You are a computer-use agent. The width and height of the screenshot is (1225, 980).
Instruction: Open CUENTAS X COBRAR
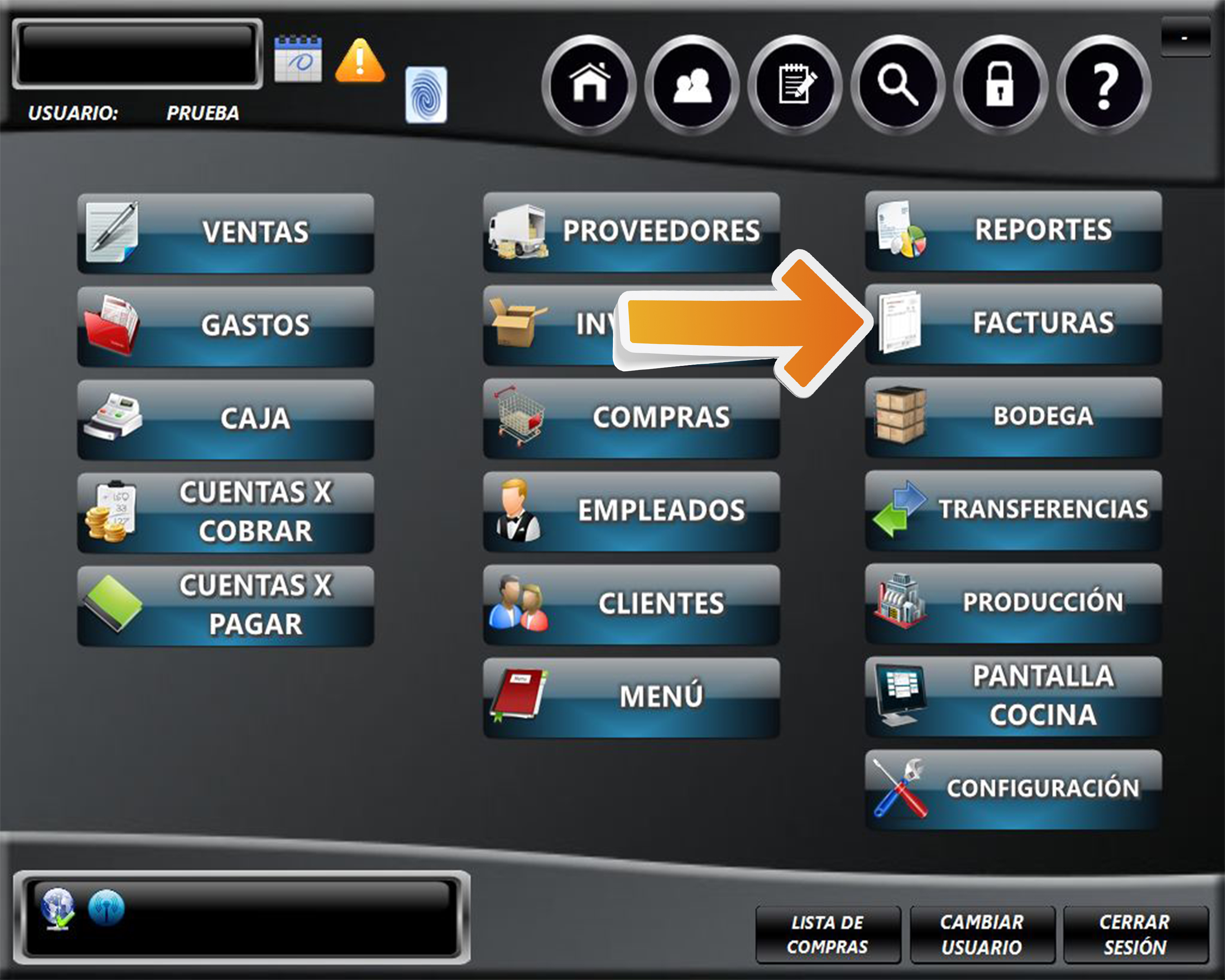[225, 512]
